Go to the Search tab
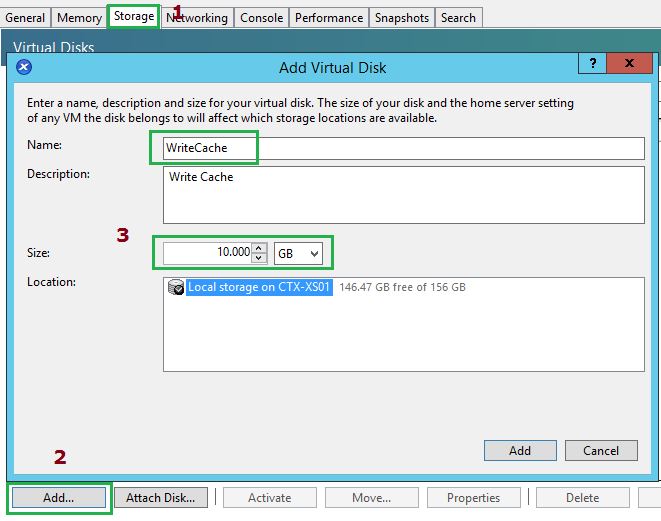Screen dimensions: 661x521 click(x=458, y=18)
